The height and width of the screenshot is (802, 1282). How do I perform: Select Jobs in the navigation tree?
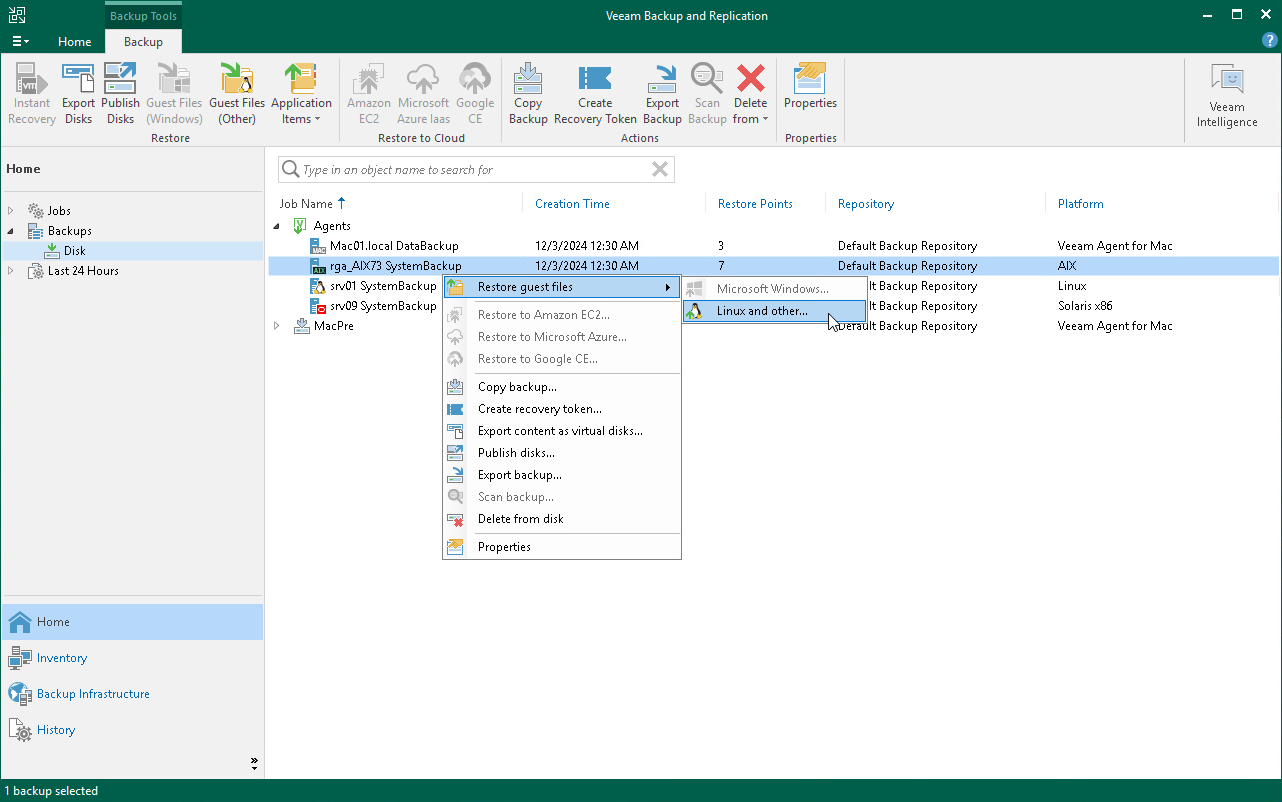(x=59, y=211)
